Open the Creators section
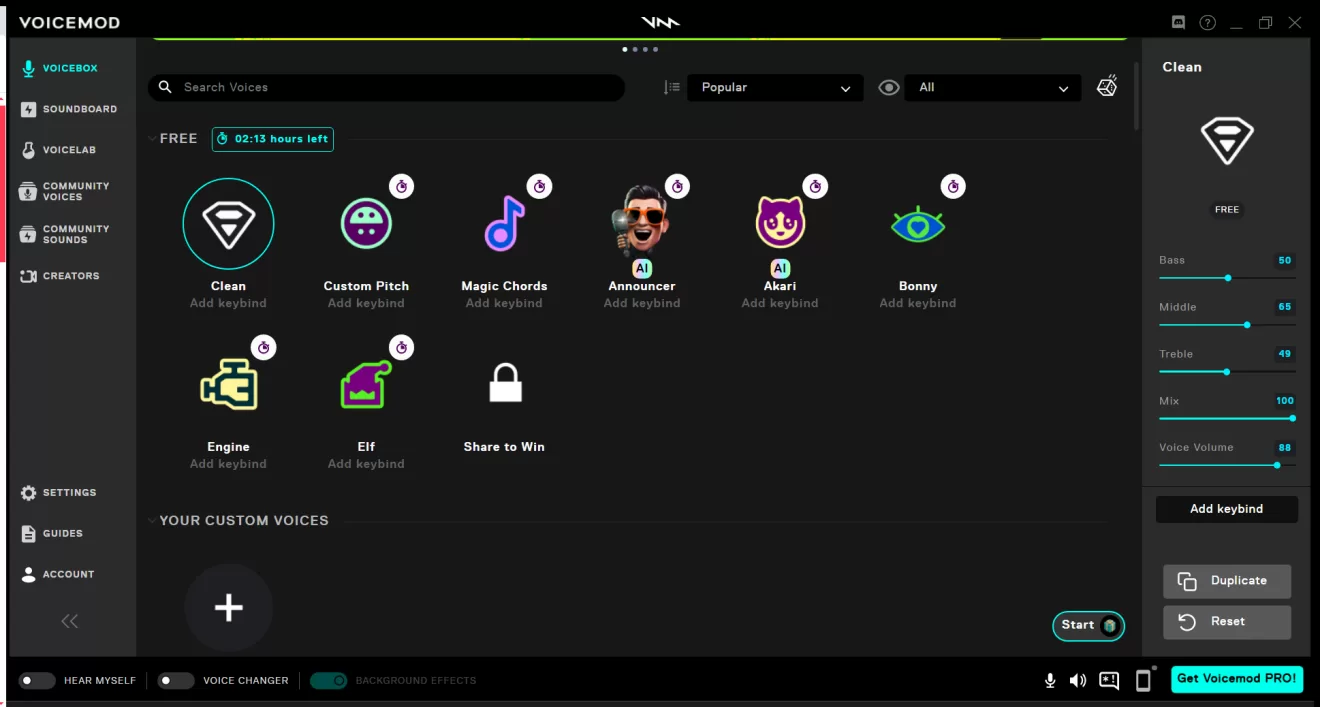 click(x=60, y=276)
